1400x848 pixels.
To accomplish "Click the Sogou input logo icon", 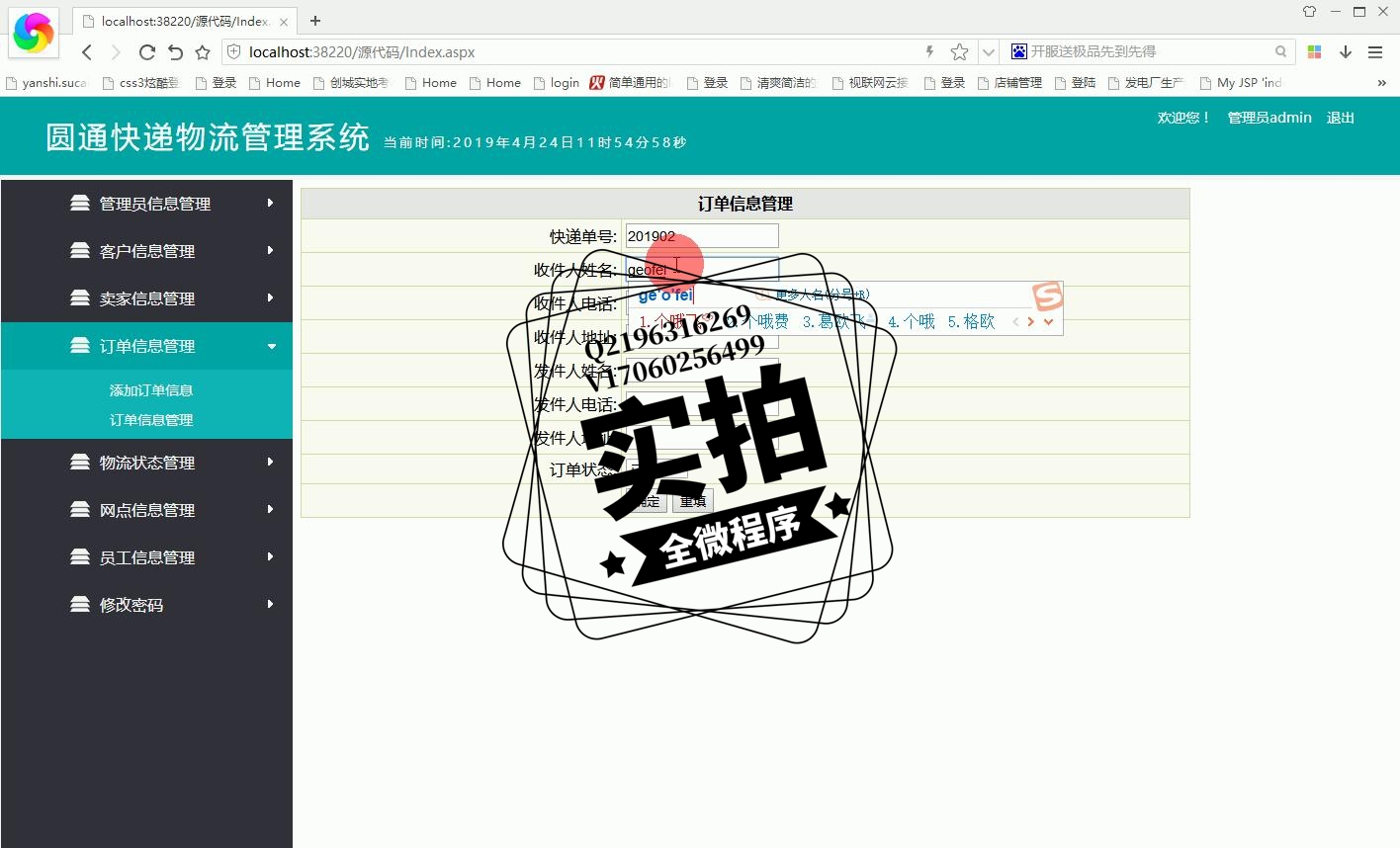I will (1047, 296).
